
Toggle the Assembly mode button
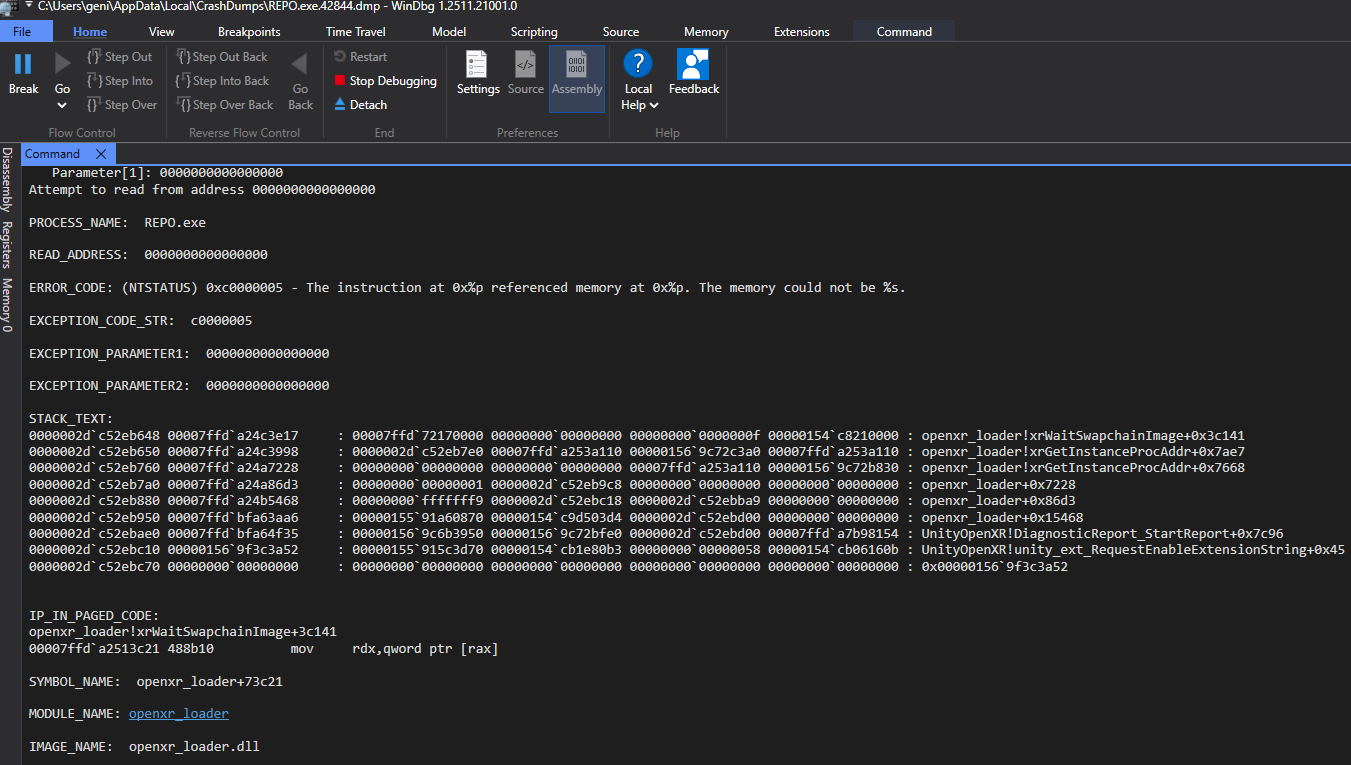[577, 66]
